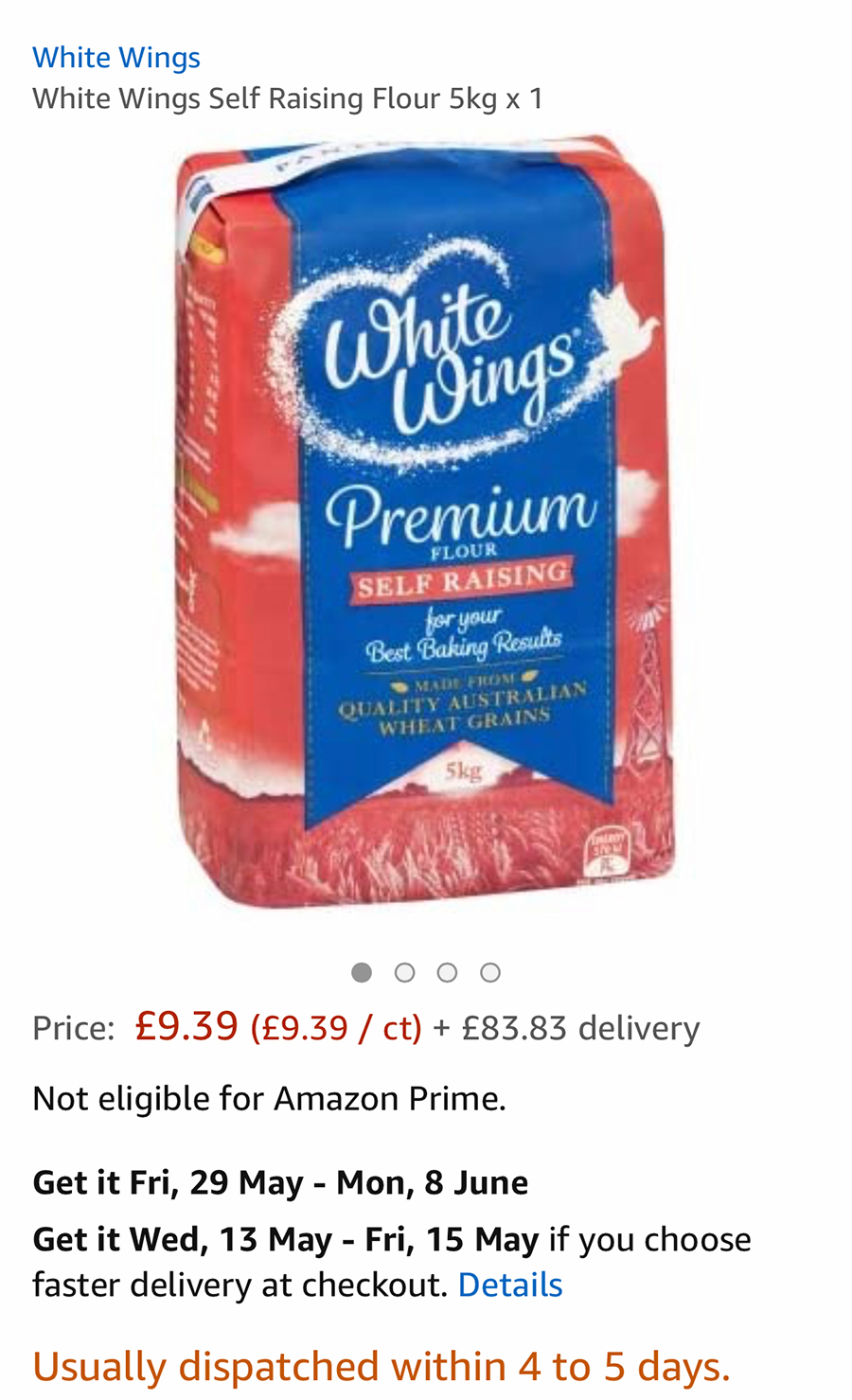Click the red £9.39 price
The width and height of the screenshot is (852, 1400).
(x=186, y=1025)
